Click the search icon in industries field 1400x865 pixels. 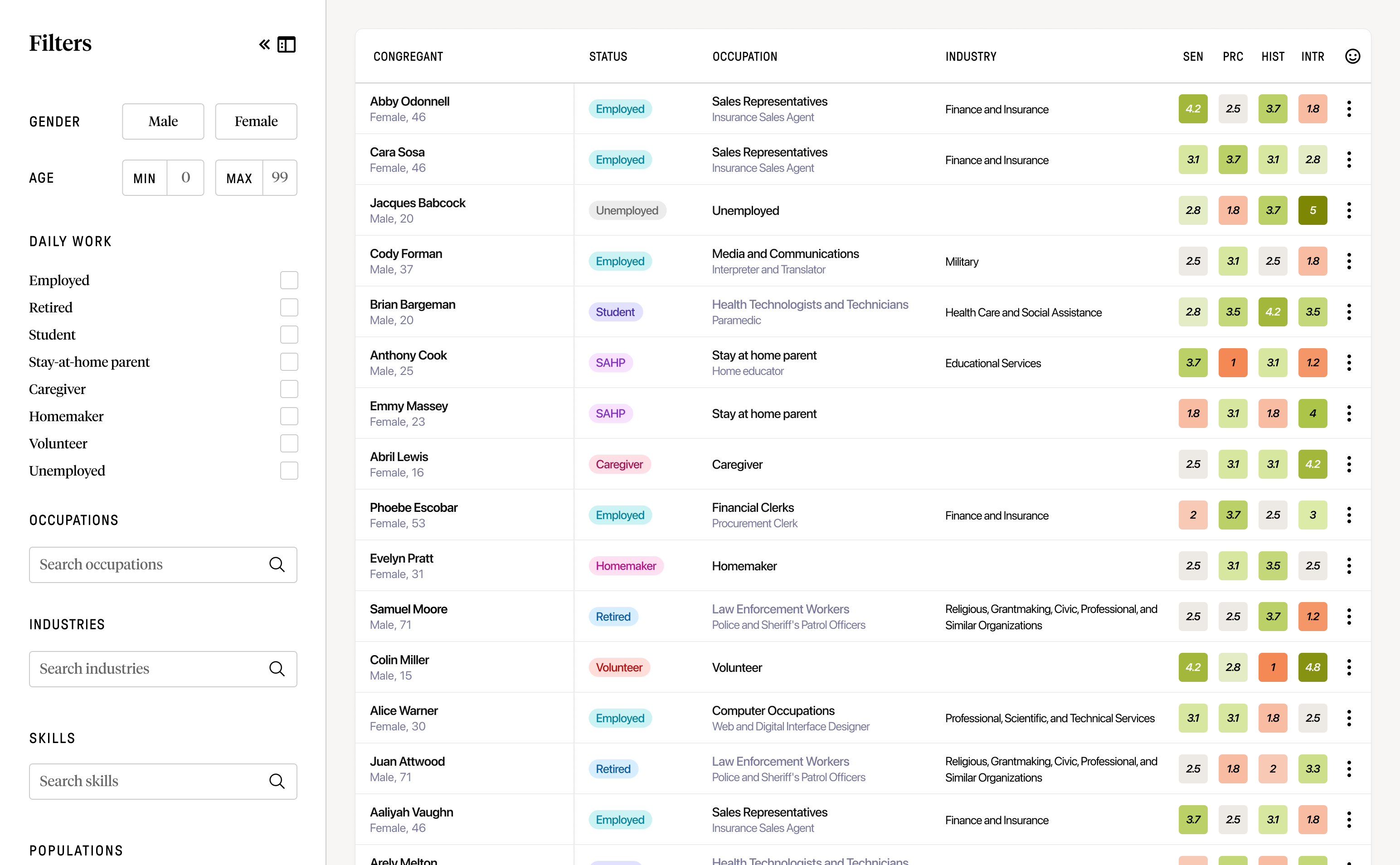pyautogui.click(x=277, y=669)
